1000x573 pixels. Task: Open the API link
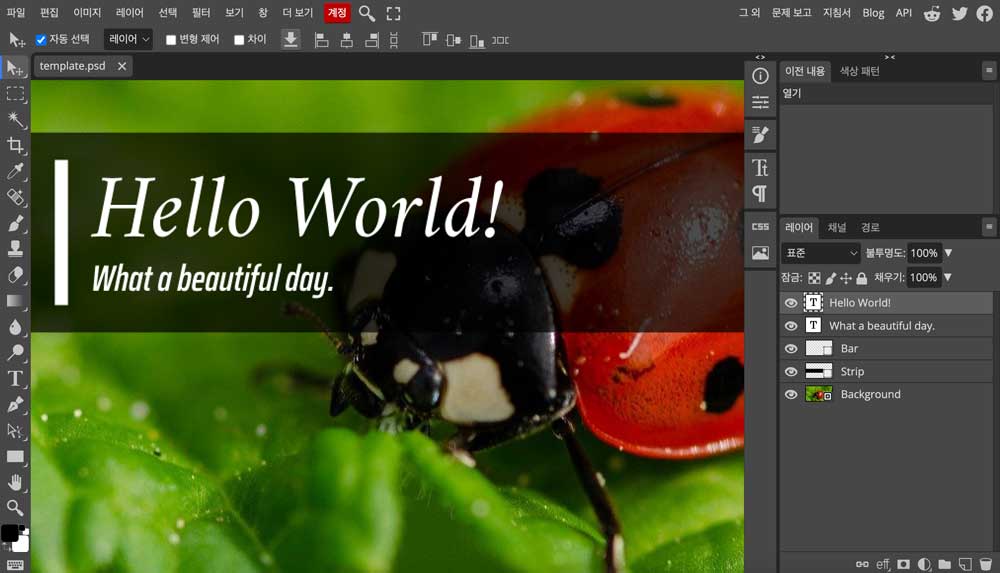click(904, 13)
